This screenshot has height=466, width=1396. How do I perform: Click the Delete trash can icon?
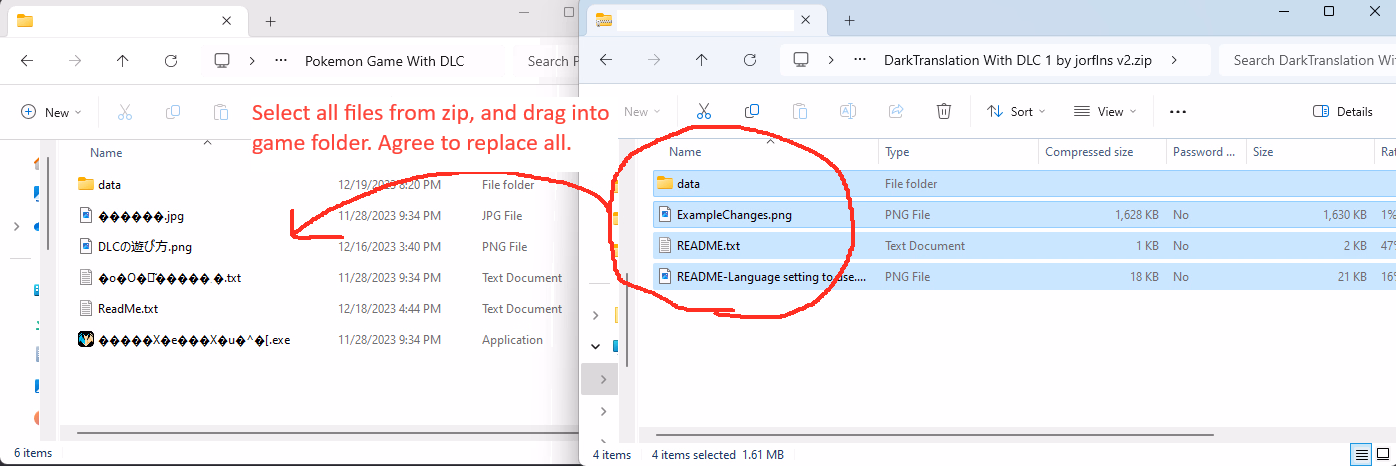pos(943,112)
